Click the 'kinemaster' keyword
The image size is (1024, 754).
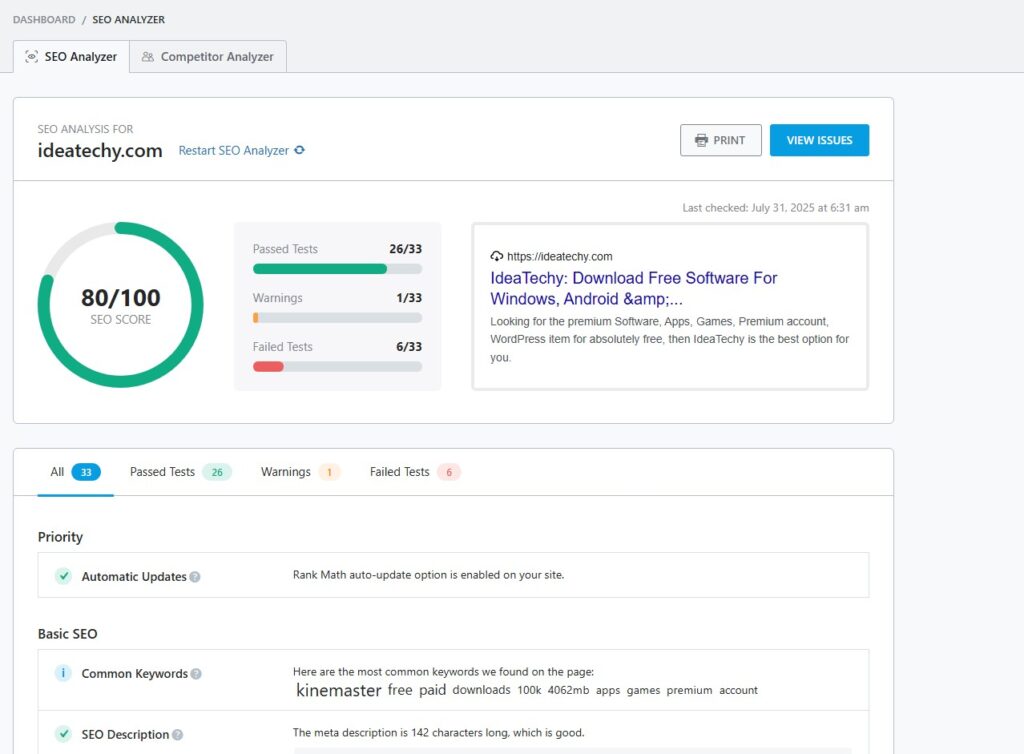(339, 690)
